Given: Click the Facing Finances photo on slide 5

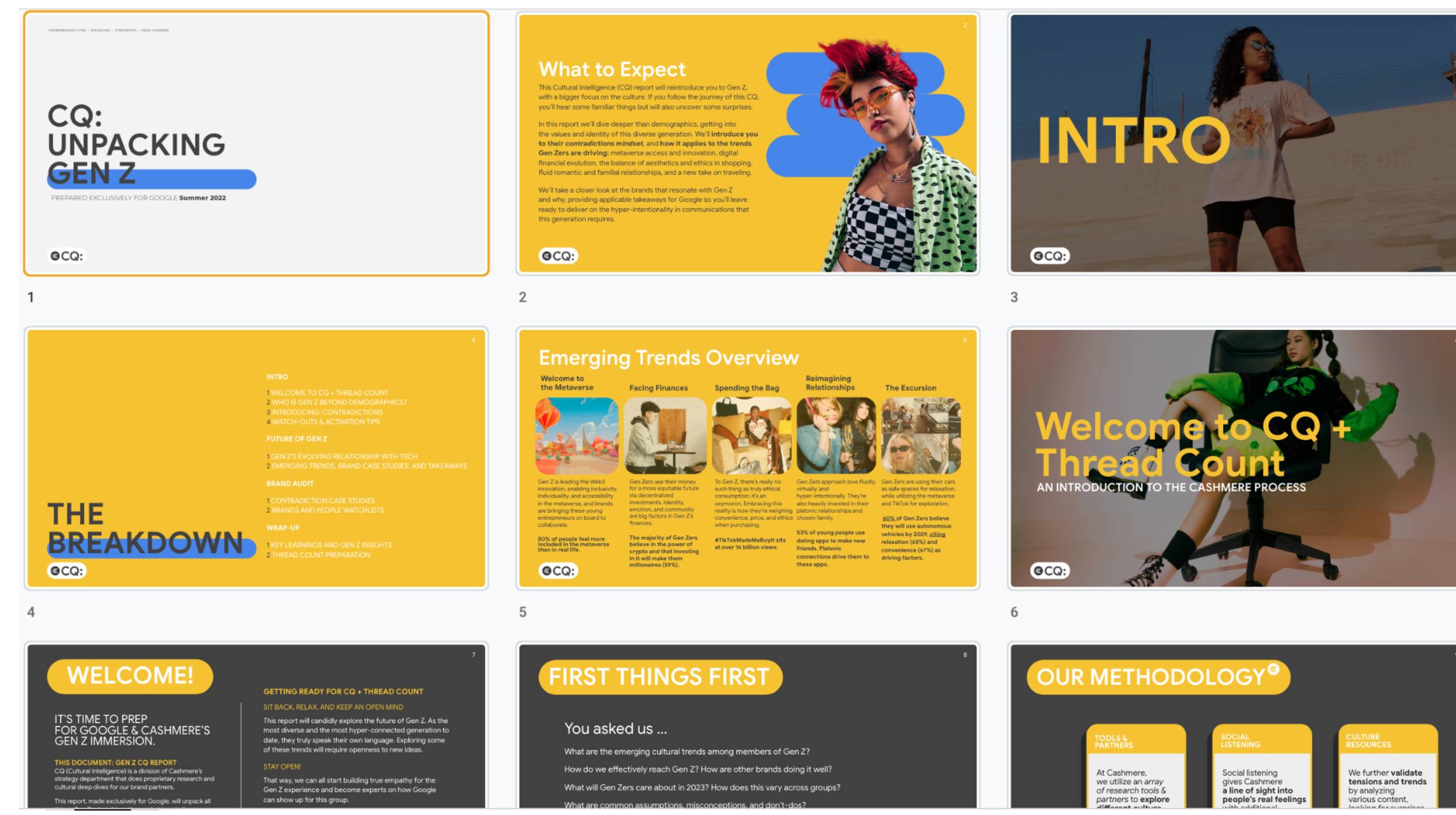Looking at the screenshot, I should (665, 435).
